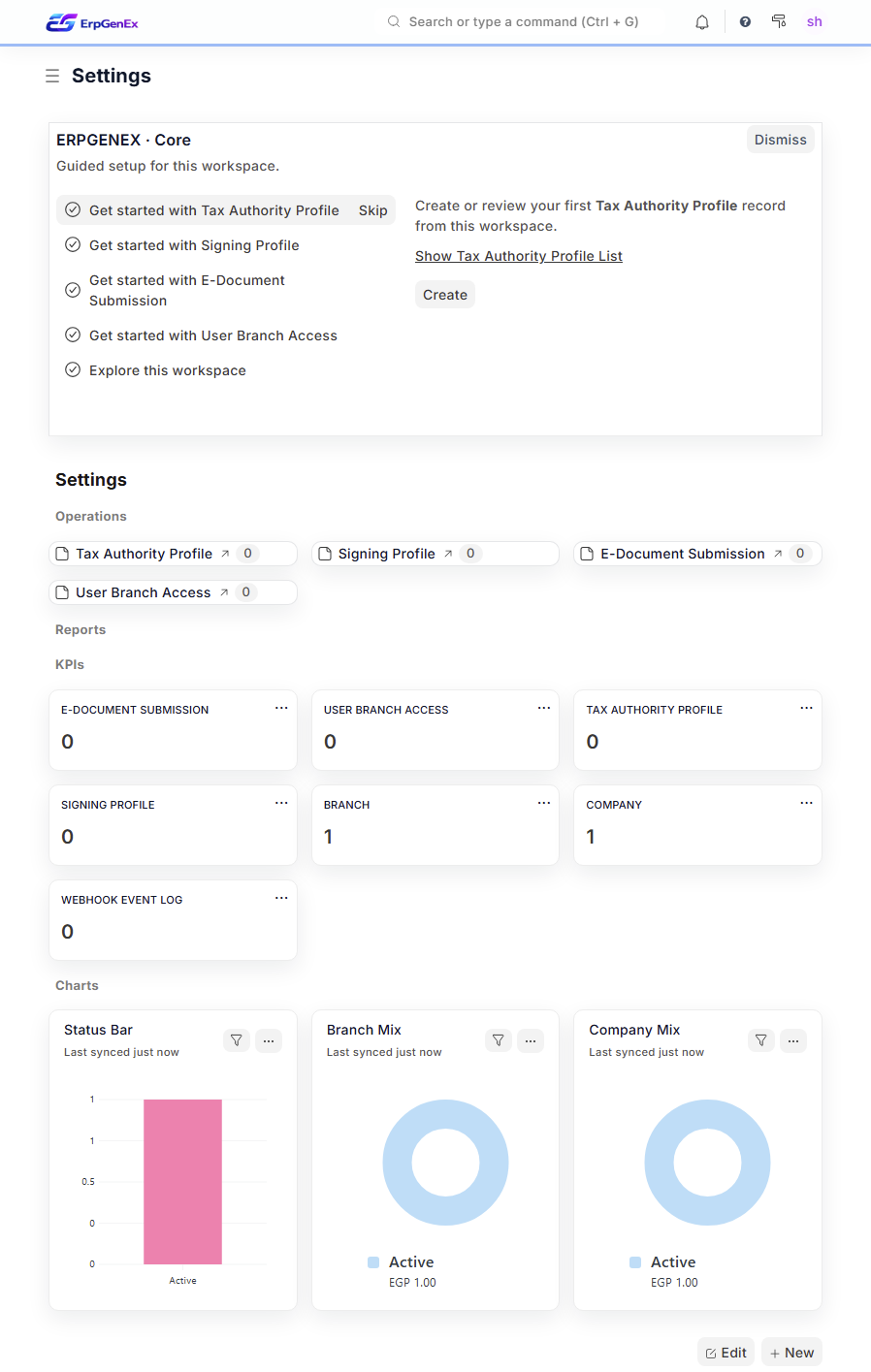Click the ErpGenEx logo
Viewport: 871px width, 1372px height.
(92, 21)
